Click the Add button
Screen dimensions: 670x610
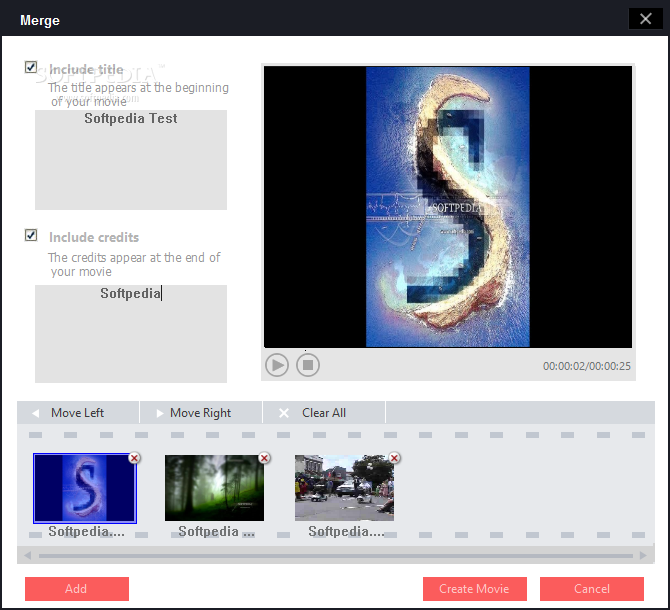(77, 589)
